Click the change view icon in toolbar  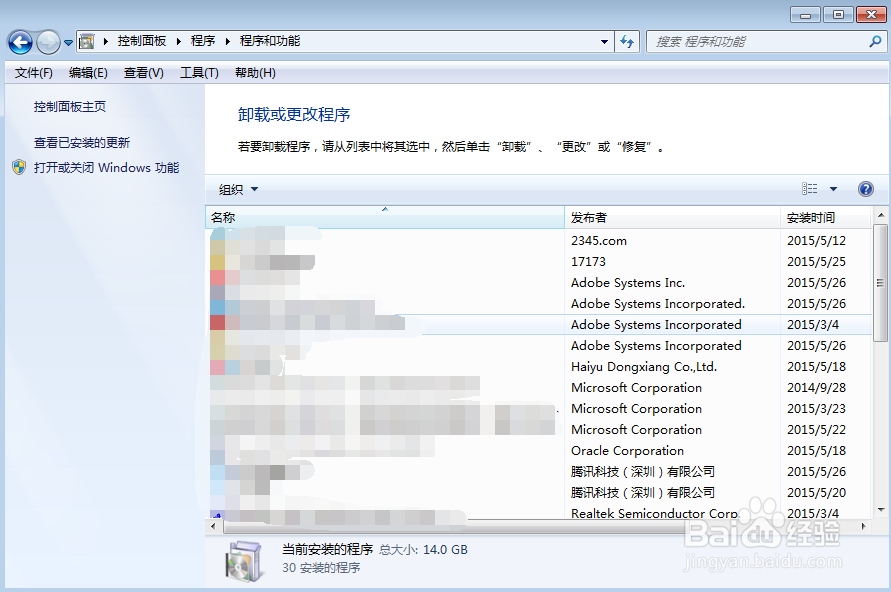[x=810, y=189]
